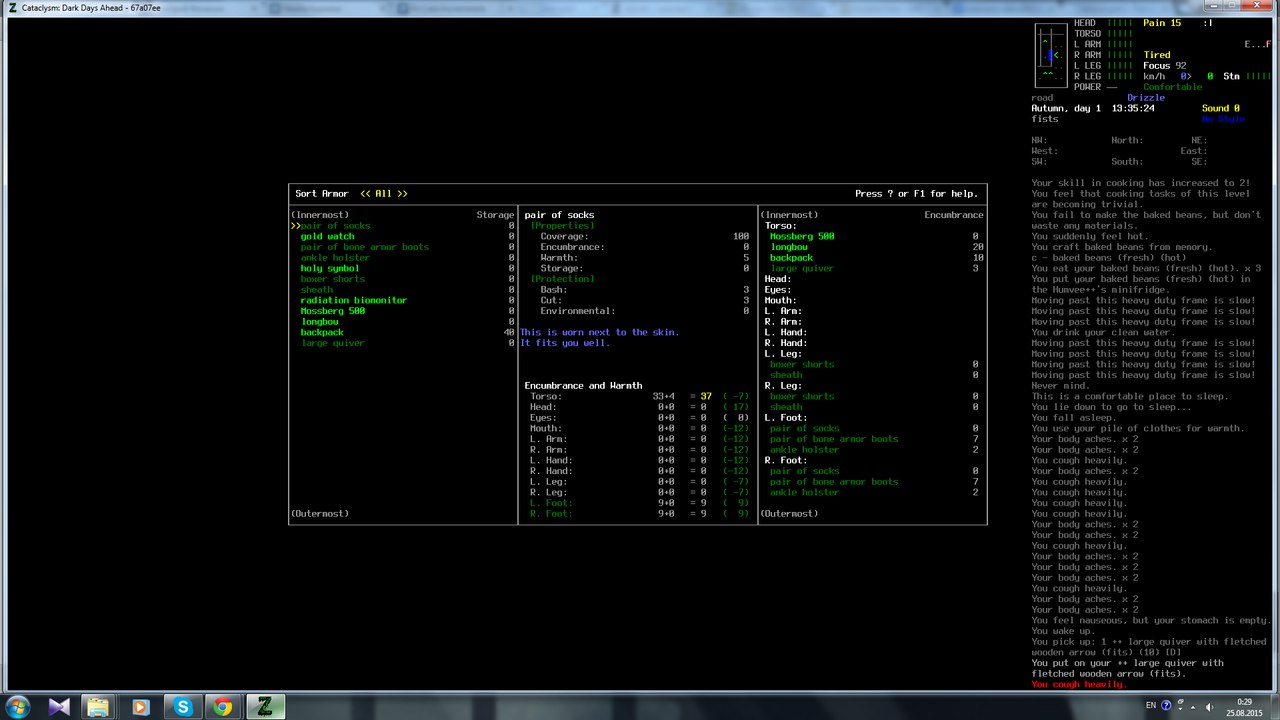Select the backpack row with Storage 40
The width and height of the screenshot is (1280, 720).
403,333
